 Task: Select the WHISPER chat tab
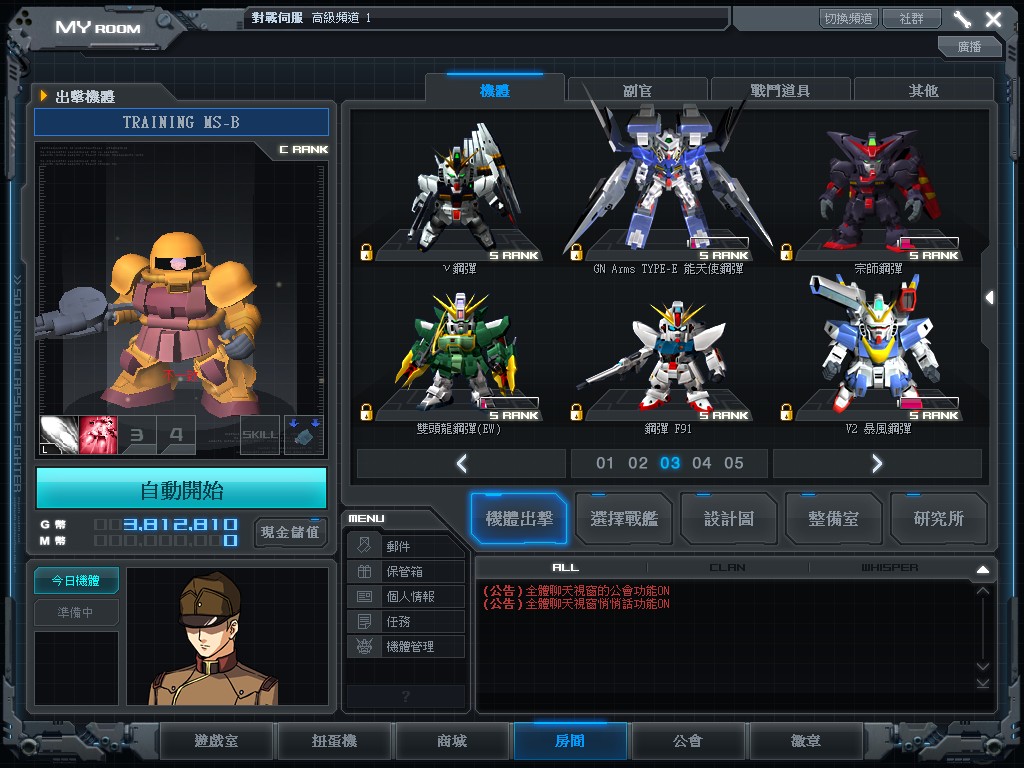889,568
